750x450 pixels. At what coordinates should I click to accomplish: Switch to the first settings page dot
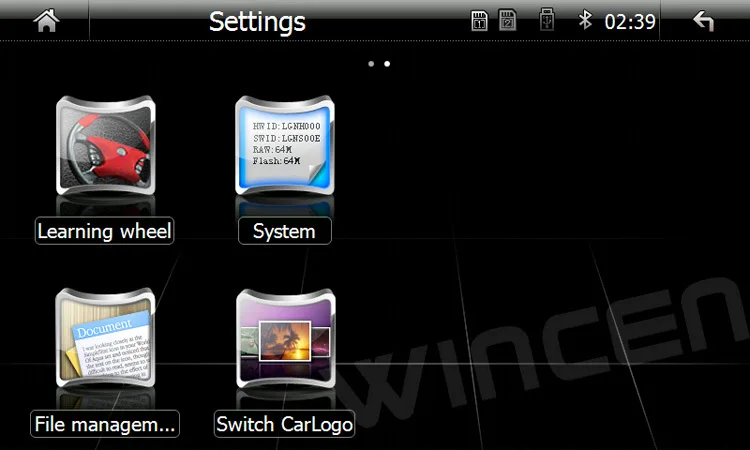371,64
